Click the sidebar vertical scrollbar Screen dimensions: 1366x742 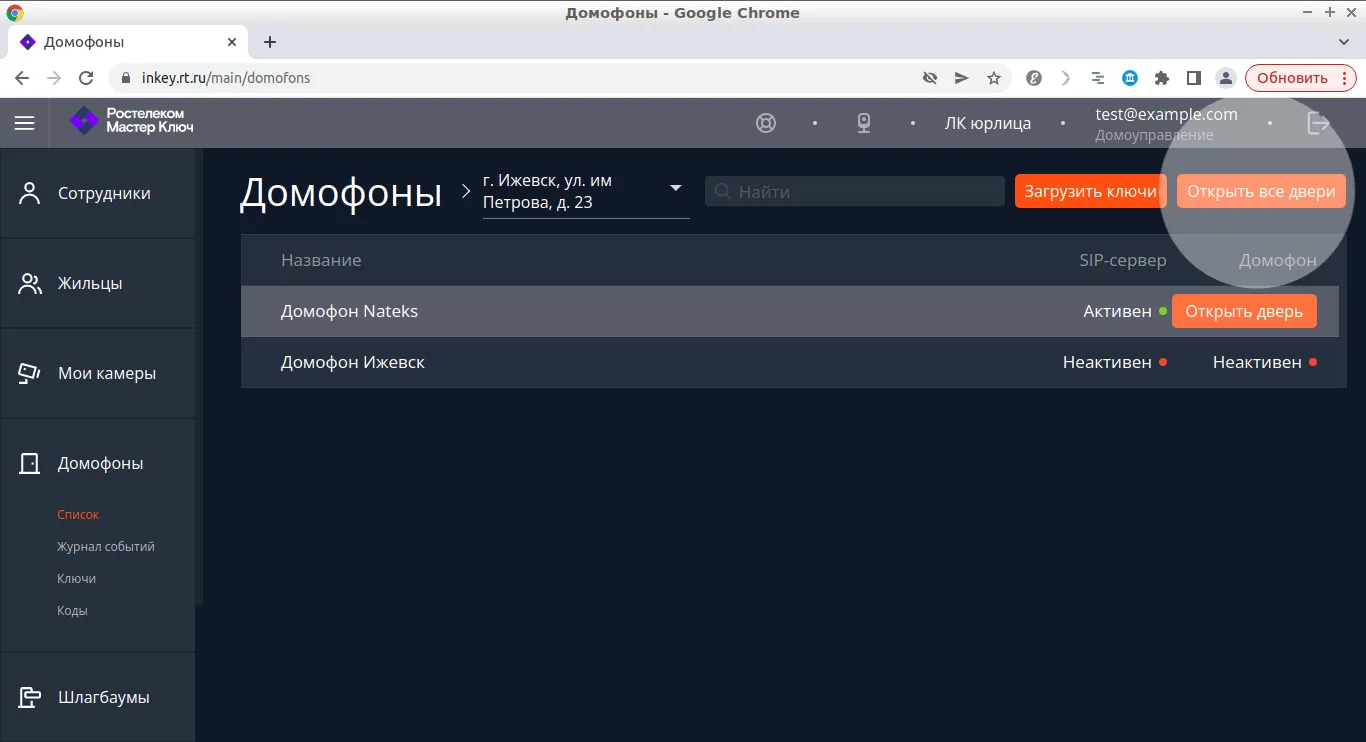tap(199, 377)
